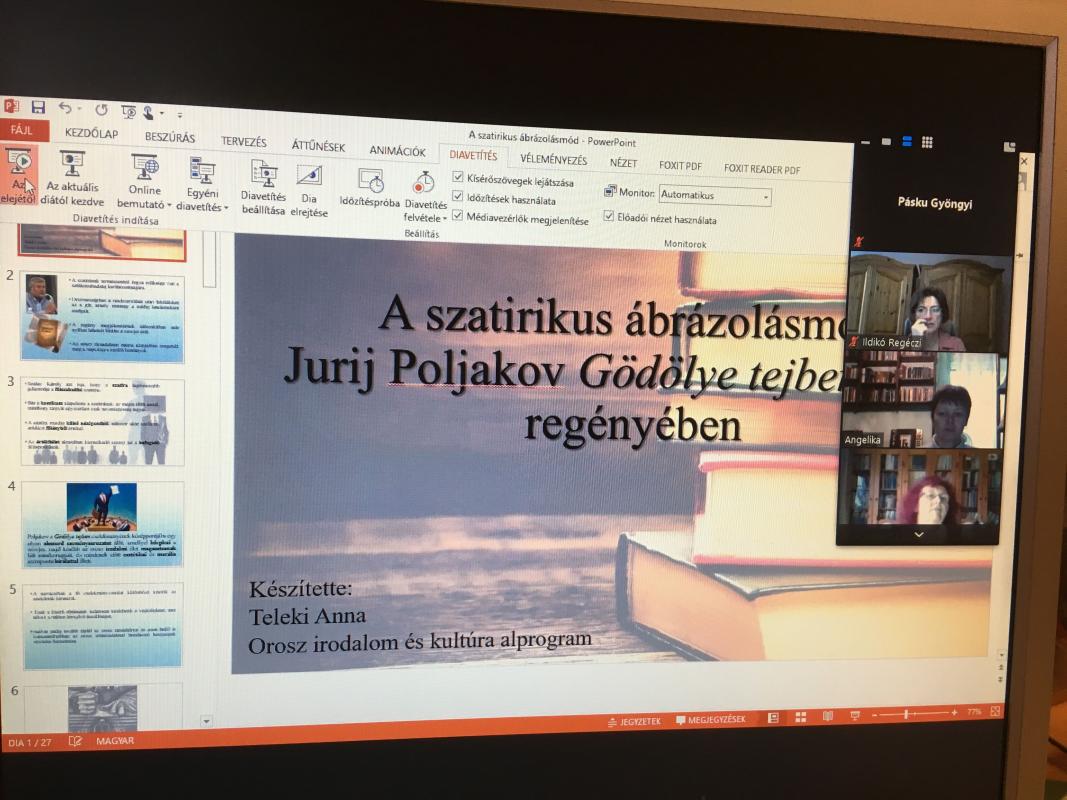
Task: Click the Save icon in quick access toolbar
Action: click(x=38, y=107)
